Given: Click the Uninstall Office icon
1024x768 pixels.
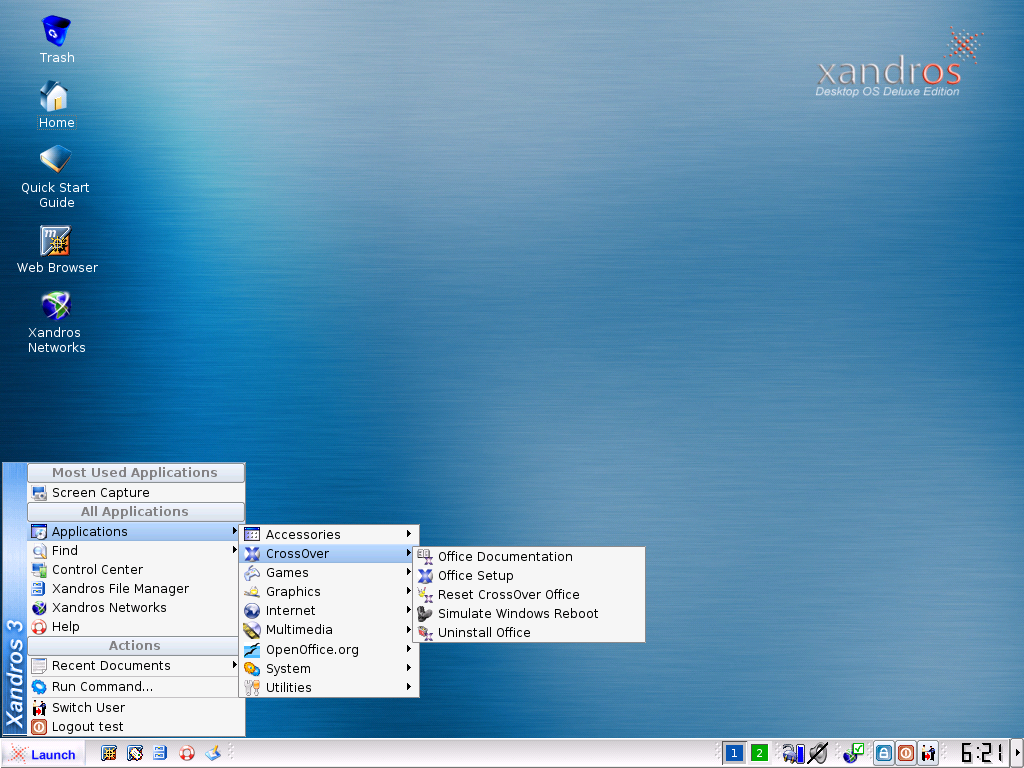Looking at the screenshot, I should coord(425,632).
